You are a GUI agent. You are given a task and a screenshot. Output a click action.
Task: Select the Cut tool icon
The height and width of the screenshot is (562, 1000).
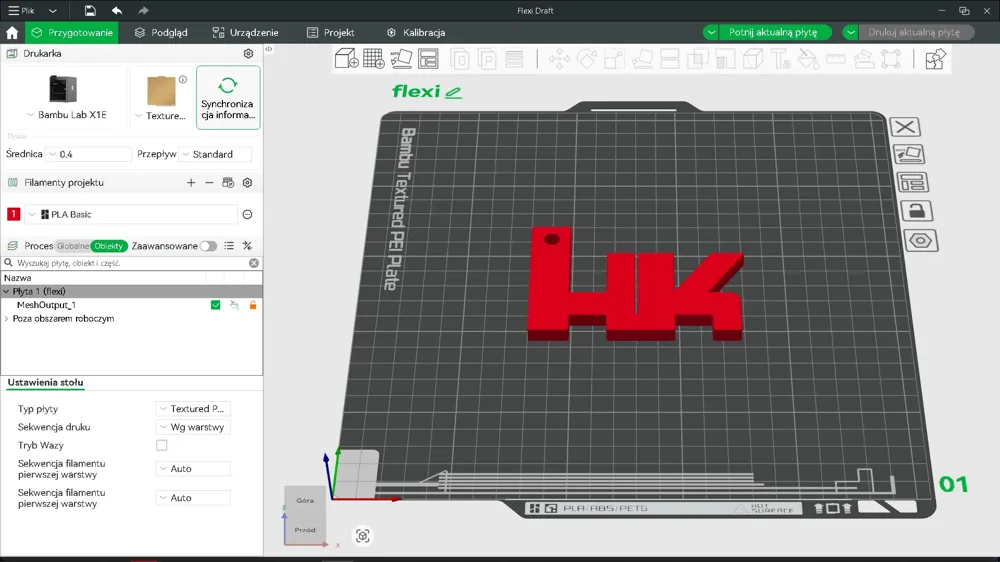(670, 59)
